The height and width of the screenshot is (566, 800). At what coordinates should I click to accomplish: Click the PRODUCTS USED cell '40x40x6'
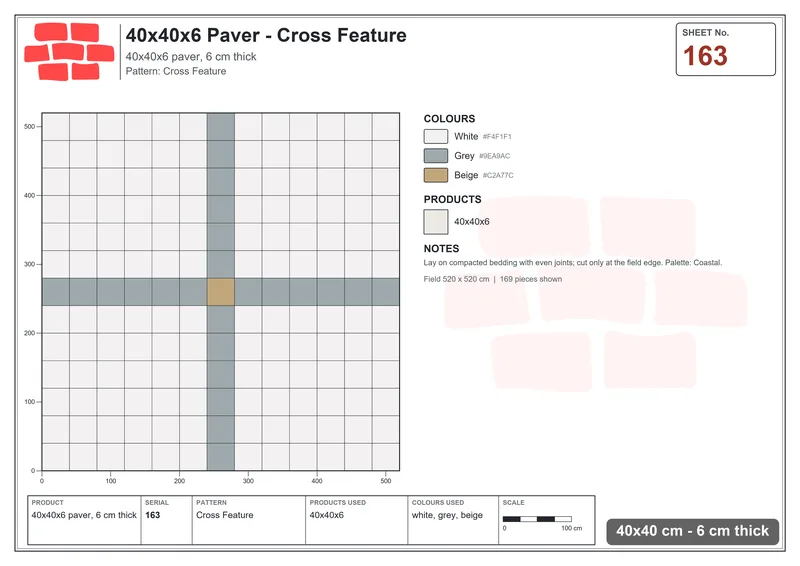click(x=327, y=515)
